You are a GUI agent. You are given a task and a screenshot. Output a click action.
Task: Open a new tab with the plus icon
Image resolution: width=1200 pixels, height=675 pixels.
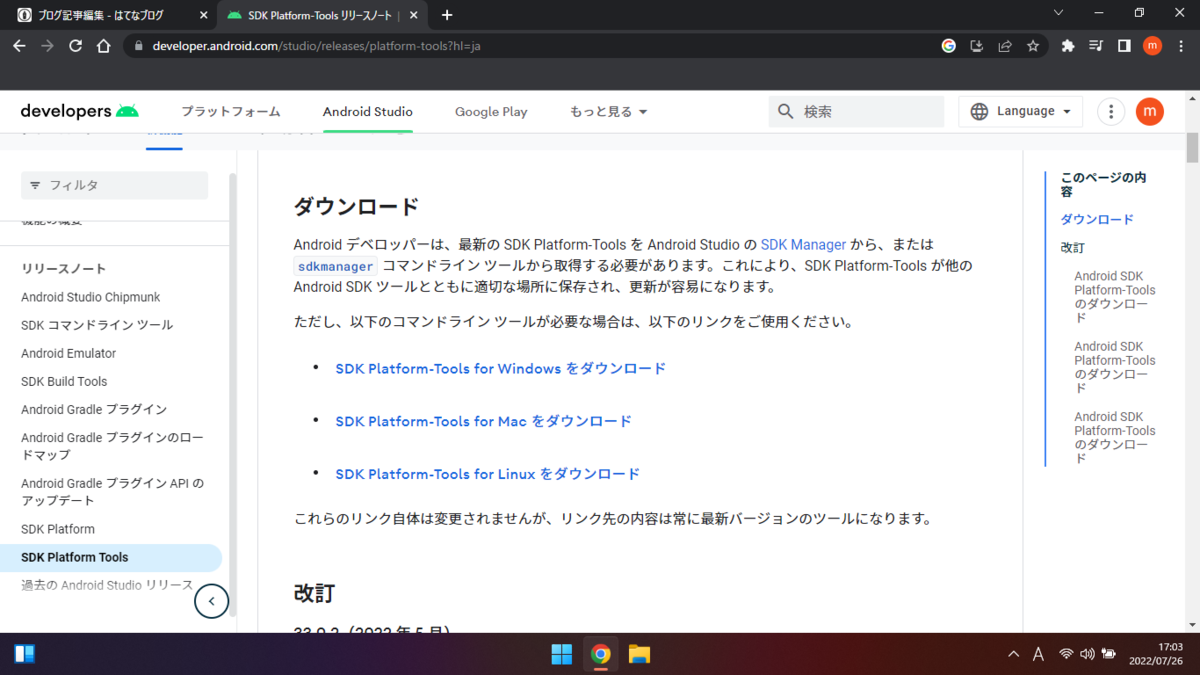point(447,15)
